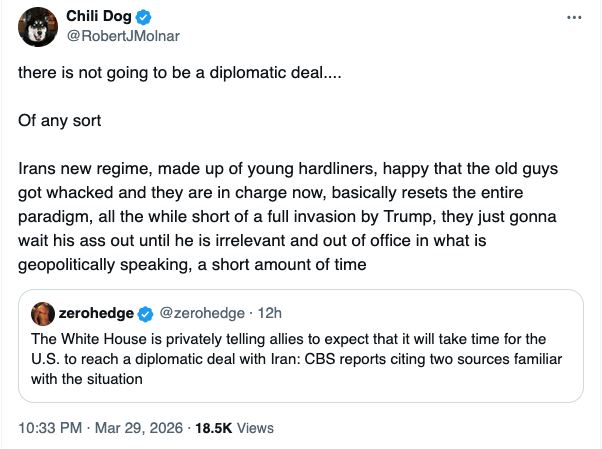The image size is (602, 449).
Task: Click the Chili Dog display name
Action: tap(98, 17)
